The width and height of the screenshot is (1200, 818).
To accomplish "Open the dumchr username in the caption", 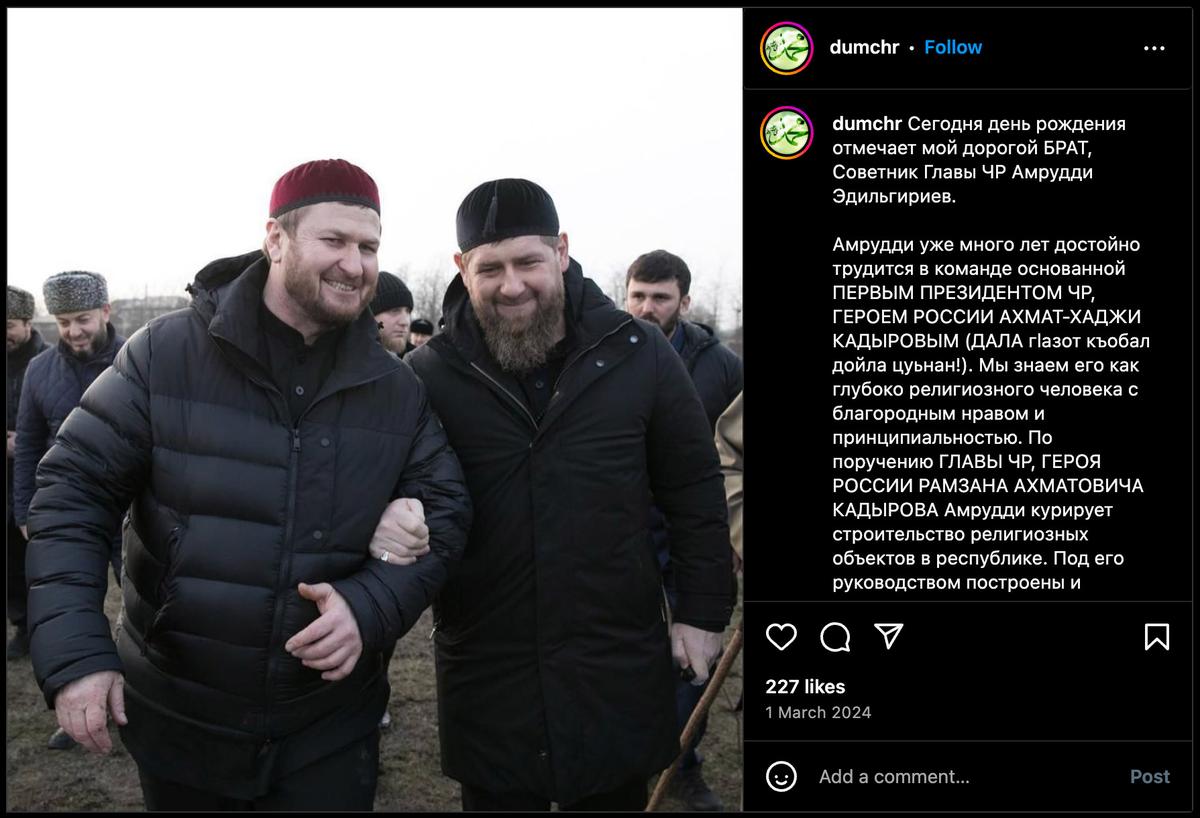I will coord(867,124).
